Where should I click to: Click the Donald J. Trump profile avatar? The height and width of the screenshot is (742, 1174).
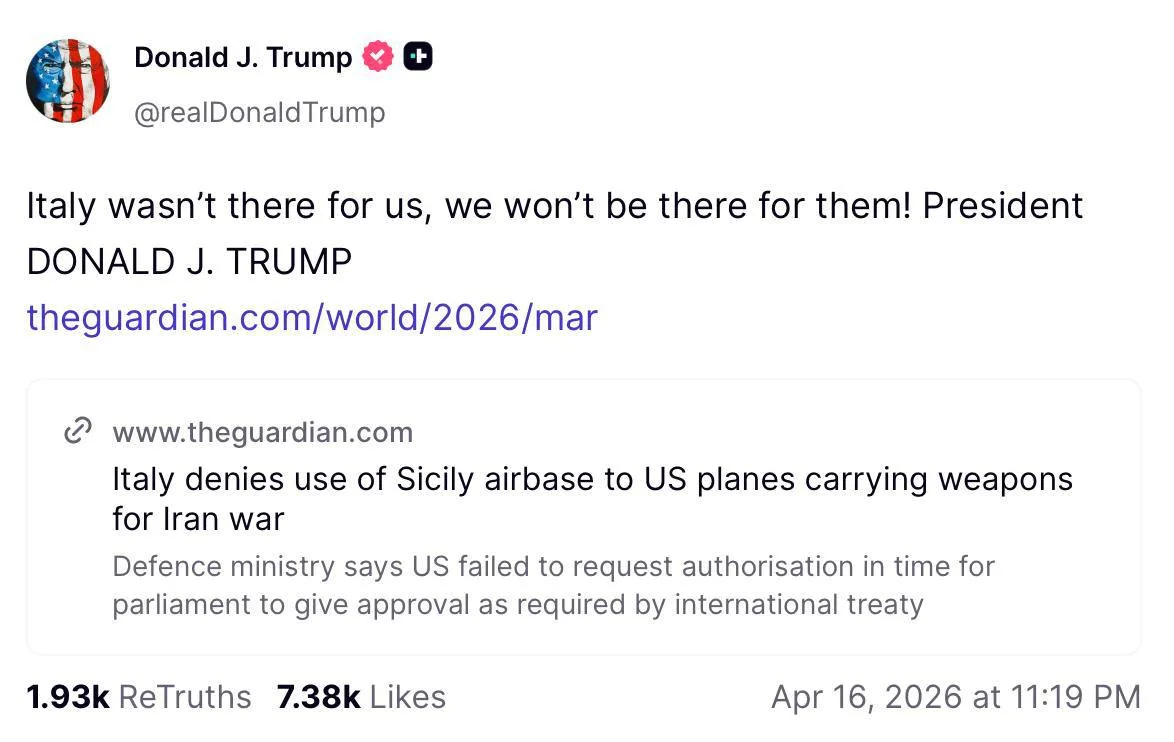[x=68, y=81]
